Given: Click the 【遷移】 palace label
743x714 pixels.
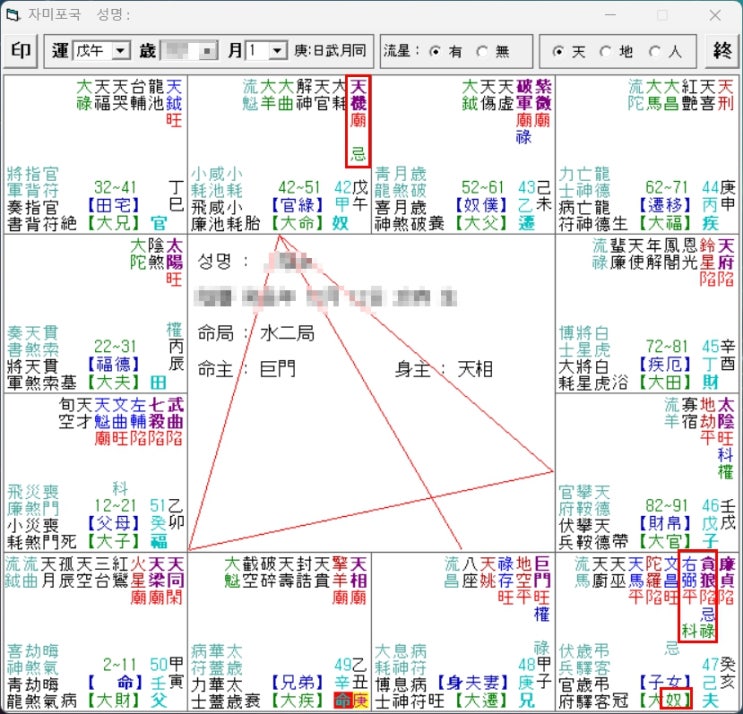Looking at the screenshot, I should click(665, 206).
